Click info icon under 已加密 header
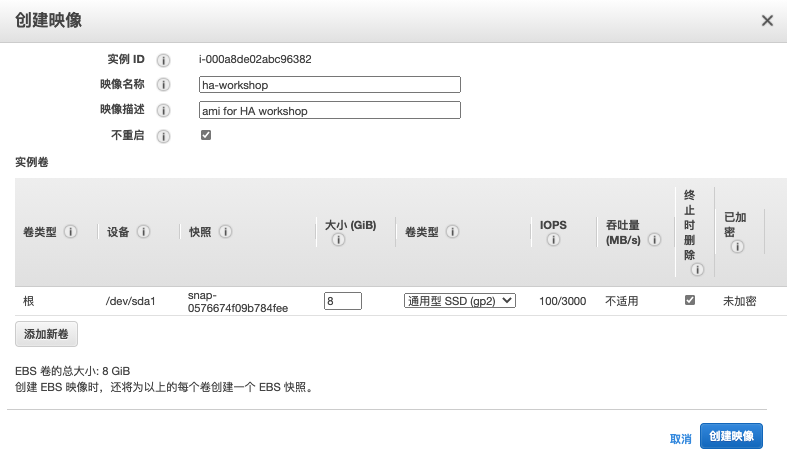The height and width of the screenshot is (454, 787). click(737, 247)
